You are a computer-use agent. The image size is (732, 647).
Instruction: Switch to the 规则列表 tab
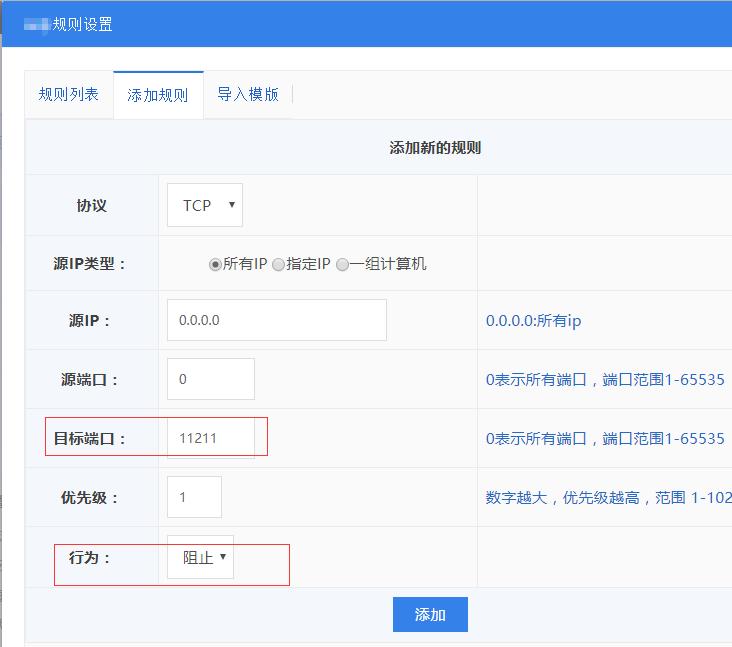point(68,95)
